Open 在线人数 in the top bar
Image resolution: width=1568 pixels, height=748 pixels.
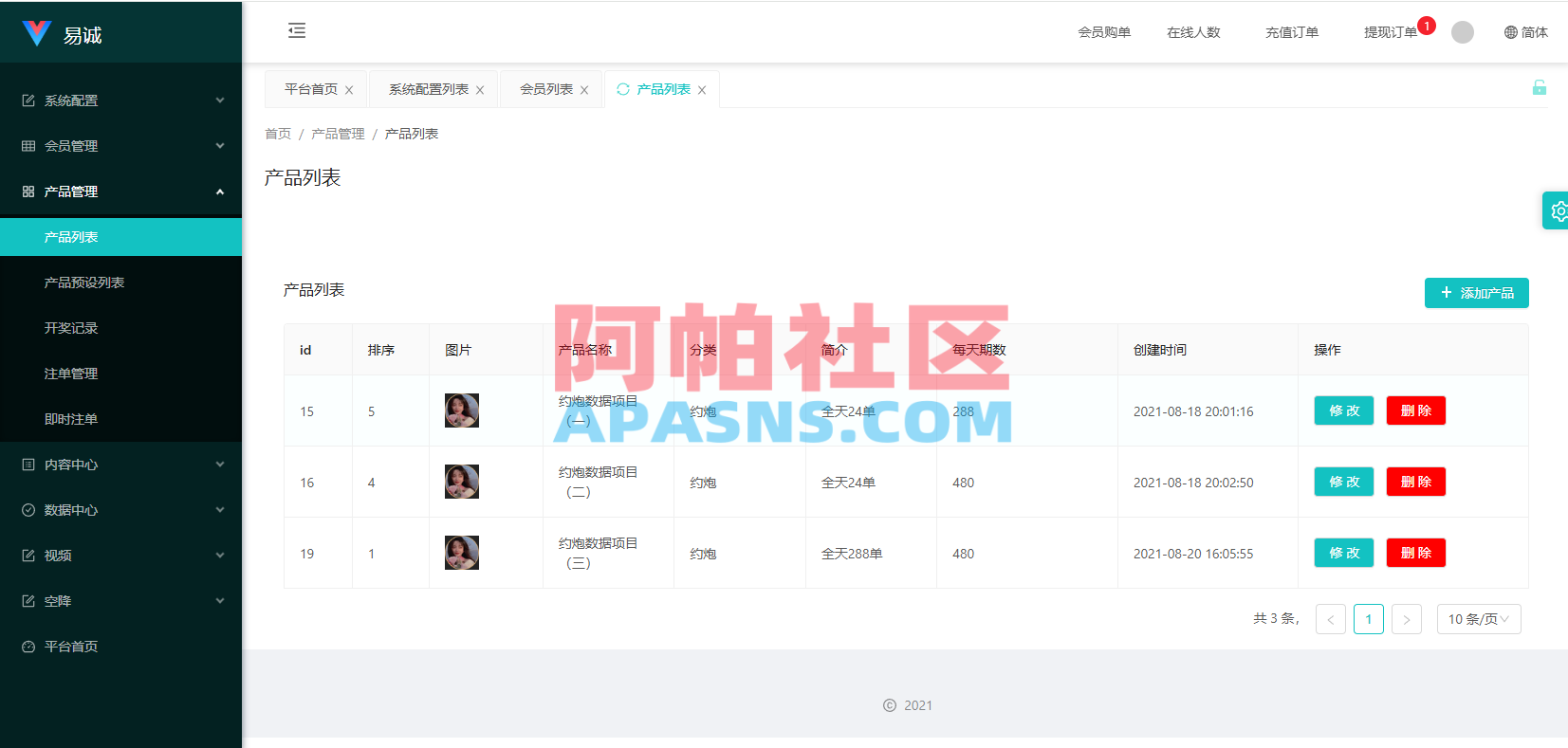pos(1193,32)
